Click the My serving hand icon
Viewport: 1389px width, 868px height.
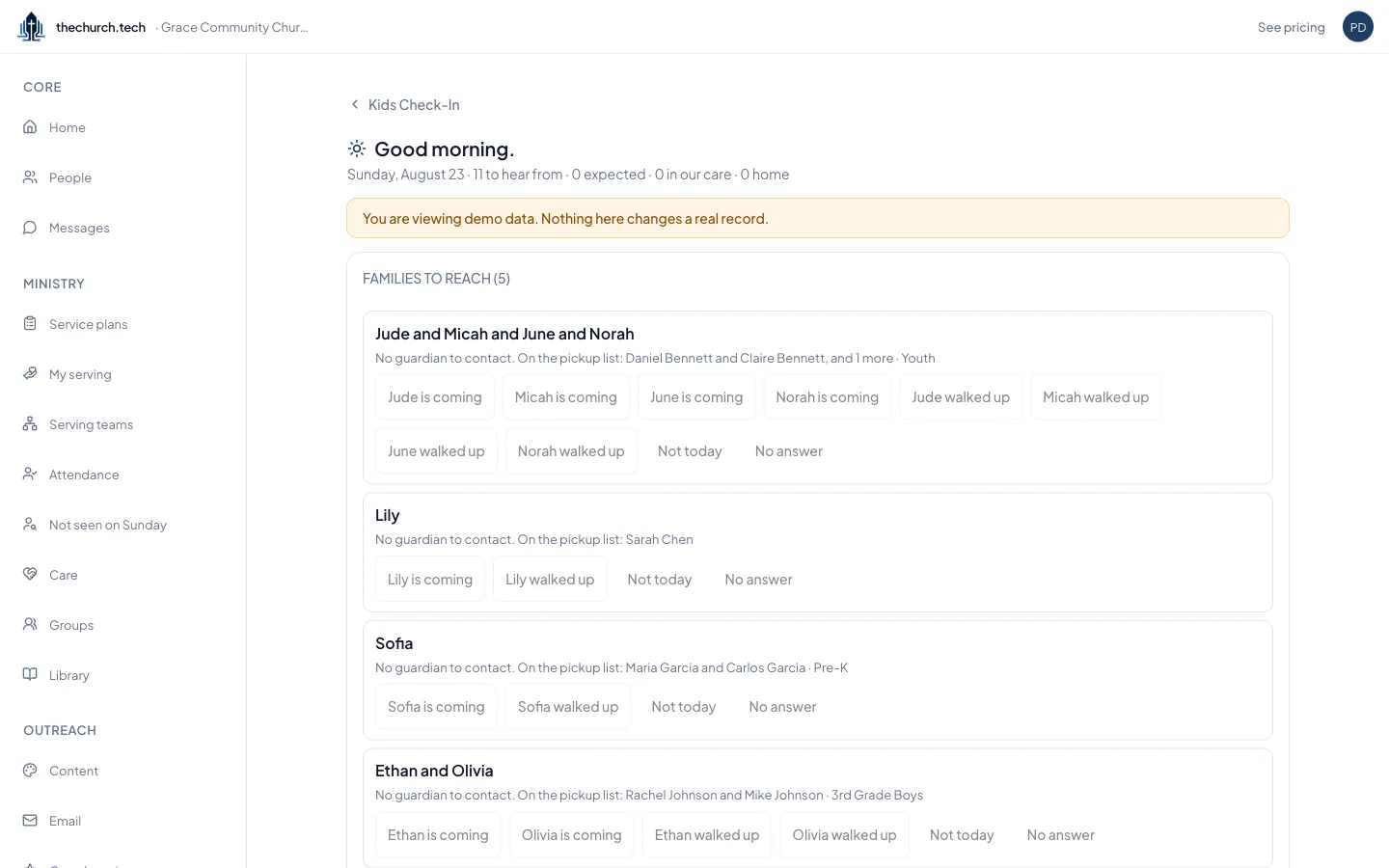point(30,373)
